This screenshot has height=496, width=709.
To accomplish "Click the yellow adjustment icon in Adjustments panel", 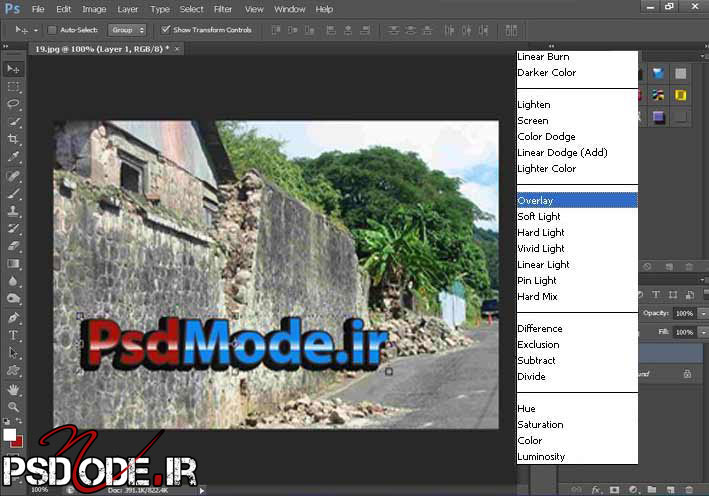I will (680, 95).
